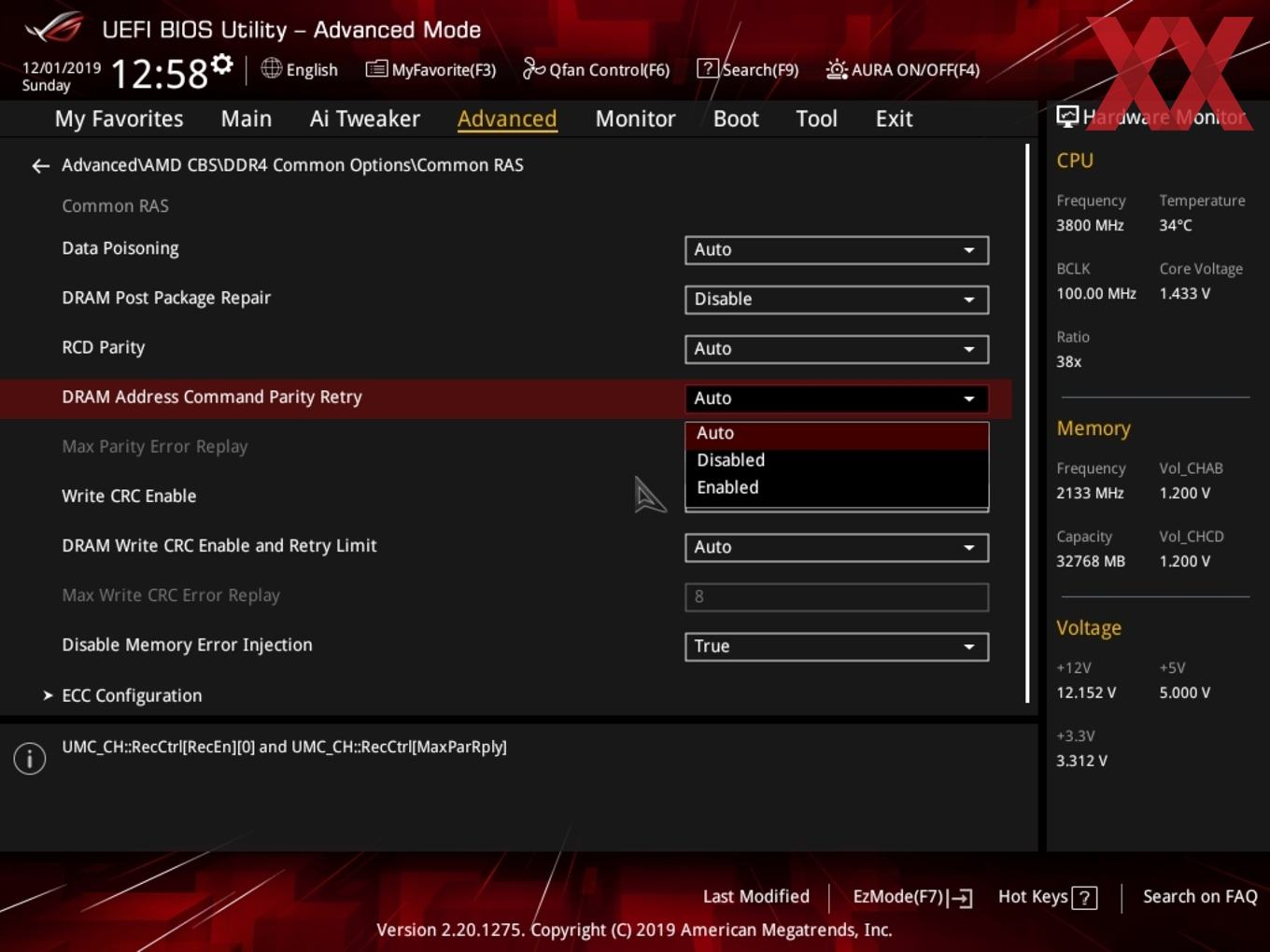Open the Tool tab

pyautogui.click(x=816, y=119)
